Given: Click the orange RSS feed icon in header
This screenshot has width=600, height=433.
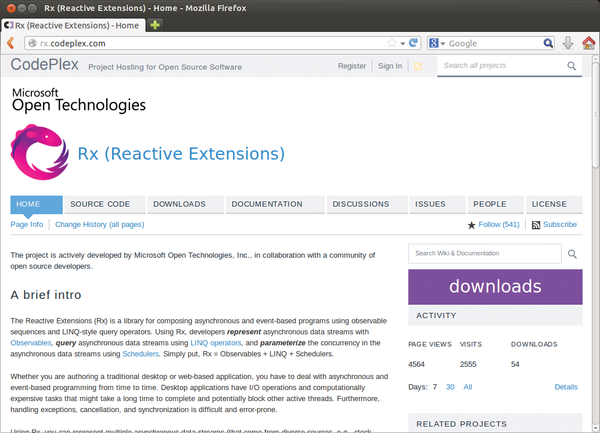Looking at the screenshot, I should [x=418, y=66].
